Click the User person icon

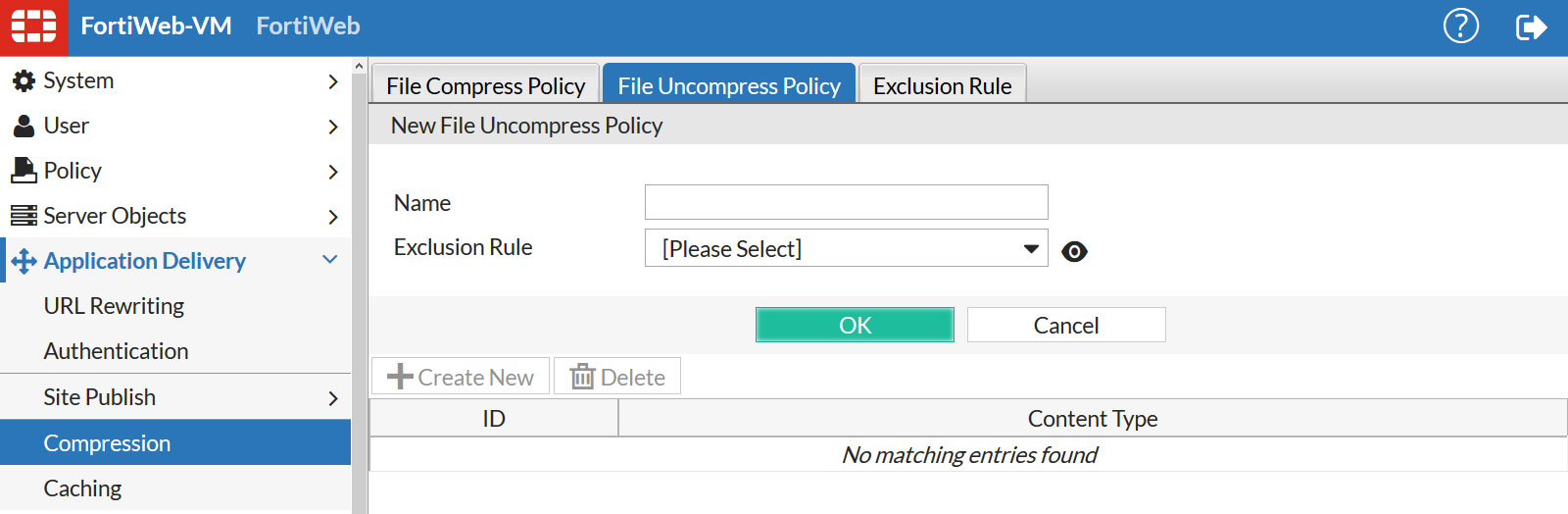pyautogui.click(x=24, y=127)
